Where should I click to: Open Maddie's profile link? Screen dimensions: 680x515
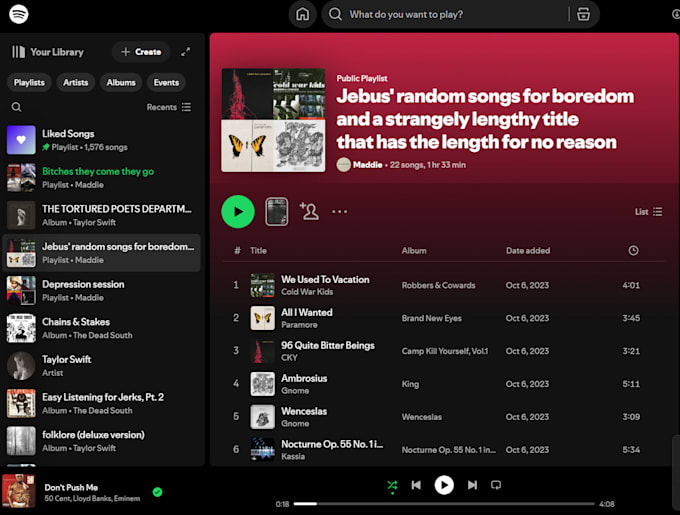[367, 165]
